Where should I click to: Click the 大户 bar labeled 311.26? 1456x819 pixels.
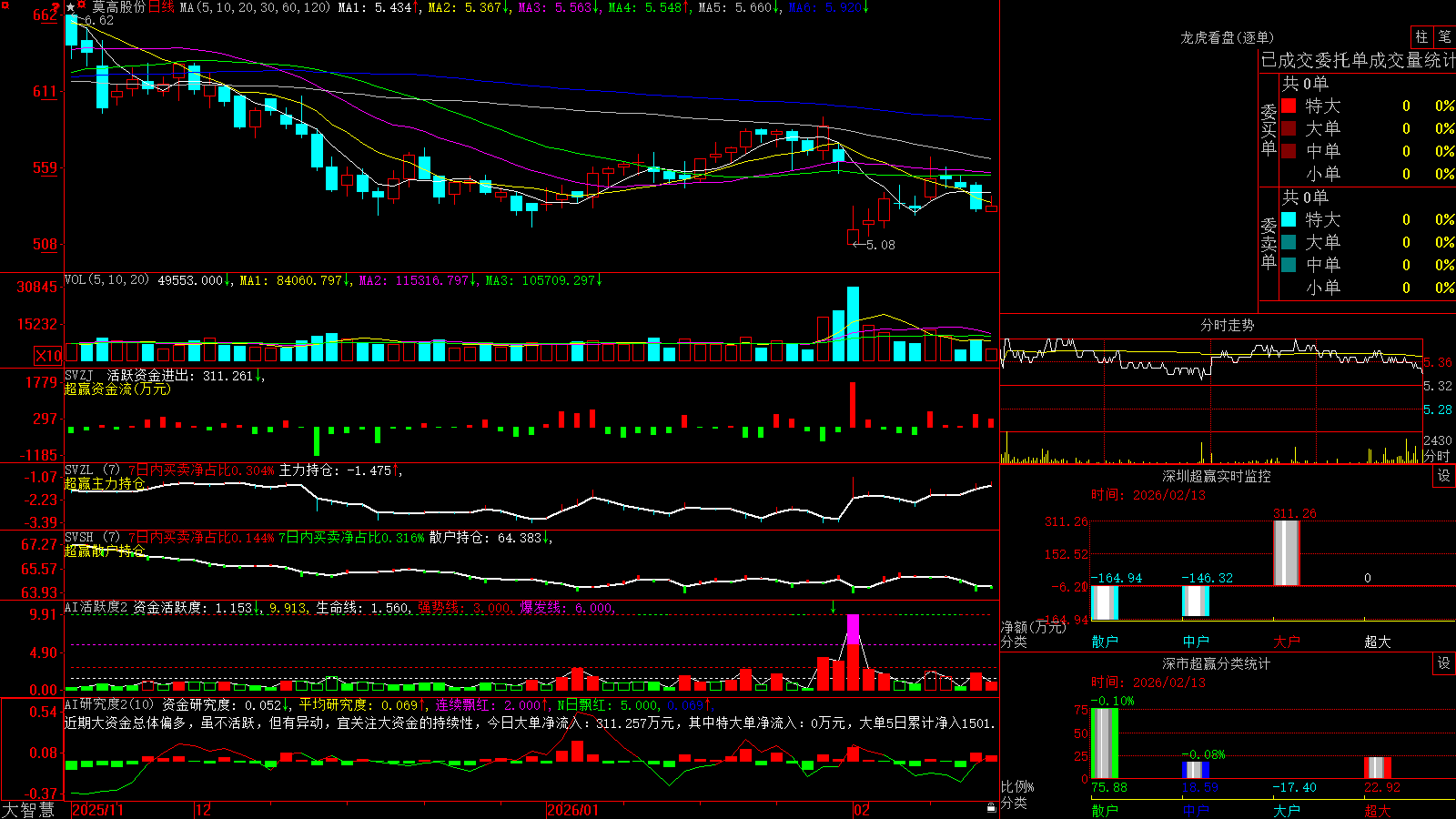(x=1287, y=552)
